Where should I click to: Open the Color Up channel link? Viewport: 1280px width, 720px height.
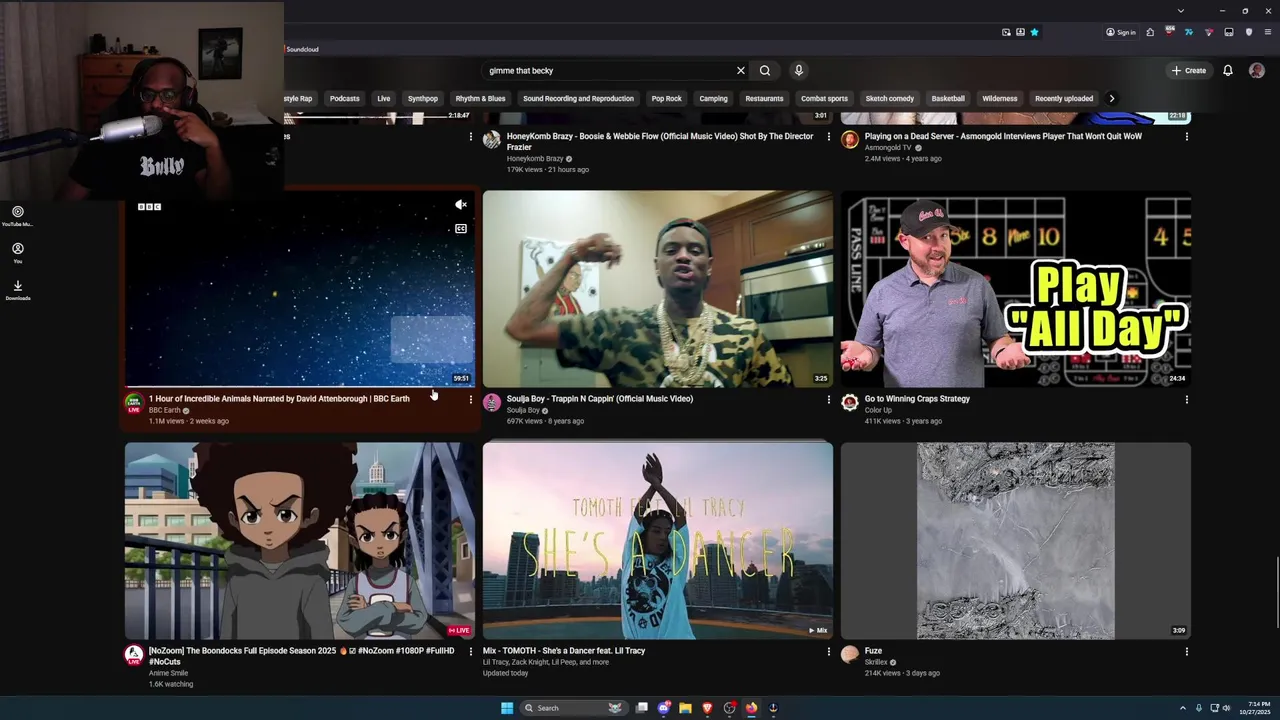point(878,410)
